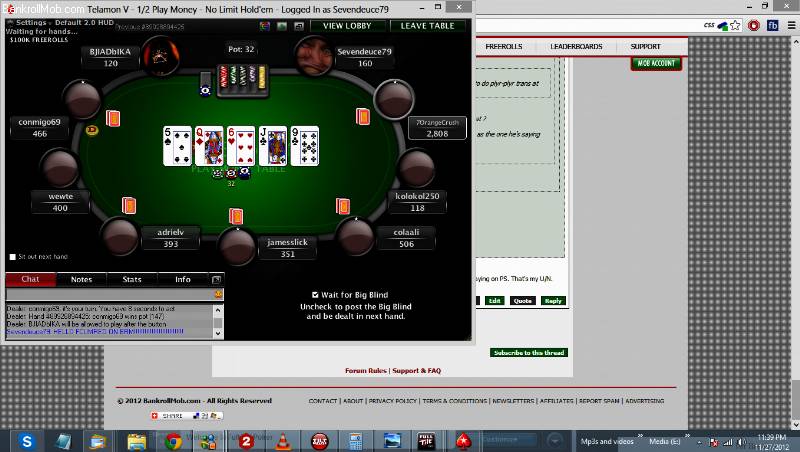Click the green table icon in poker header
This screenshot has height=452, width=800.
click(x=282, y=26)
